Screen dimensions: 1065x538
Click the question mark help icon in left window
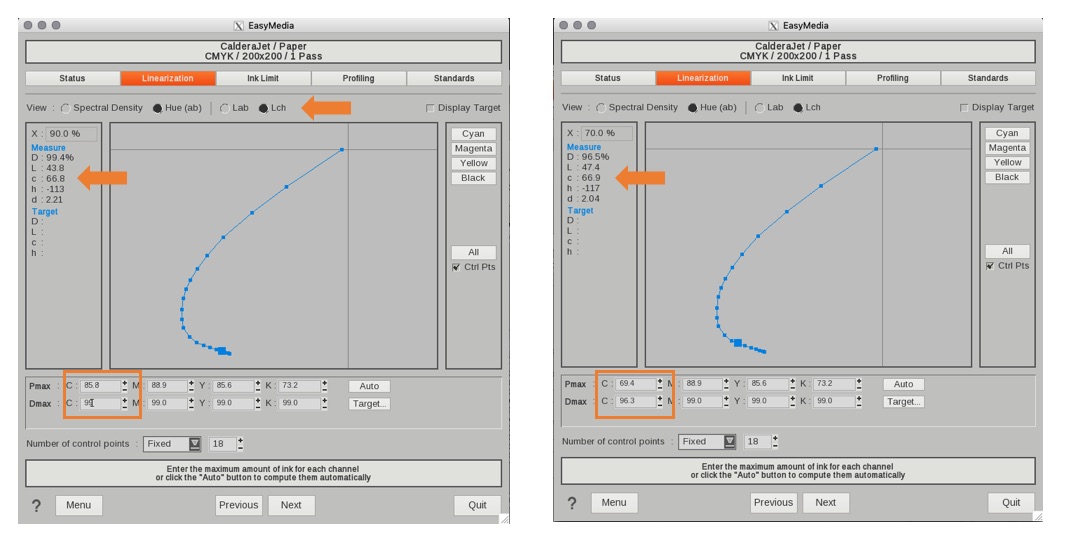click(x=37, y=505)
